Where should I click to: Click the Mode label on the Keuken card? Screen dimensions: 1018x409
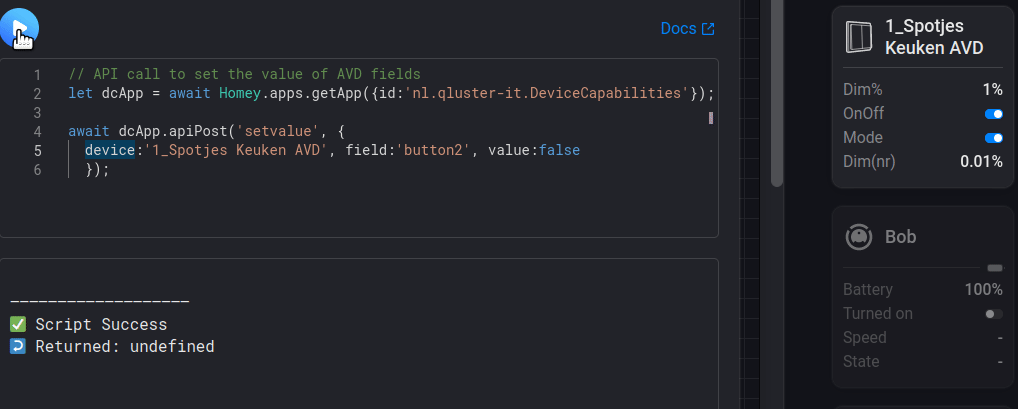click(x=863, y=138)
